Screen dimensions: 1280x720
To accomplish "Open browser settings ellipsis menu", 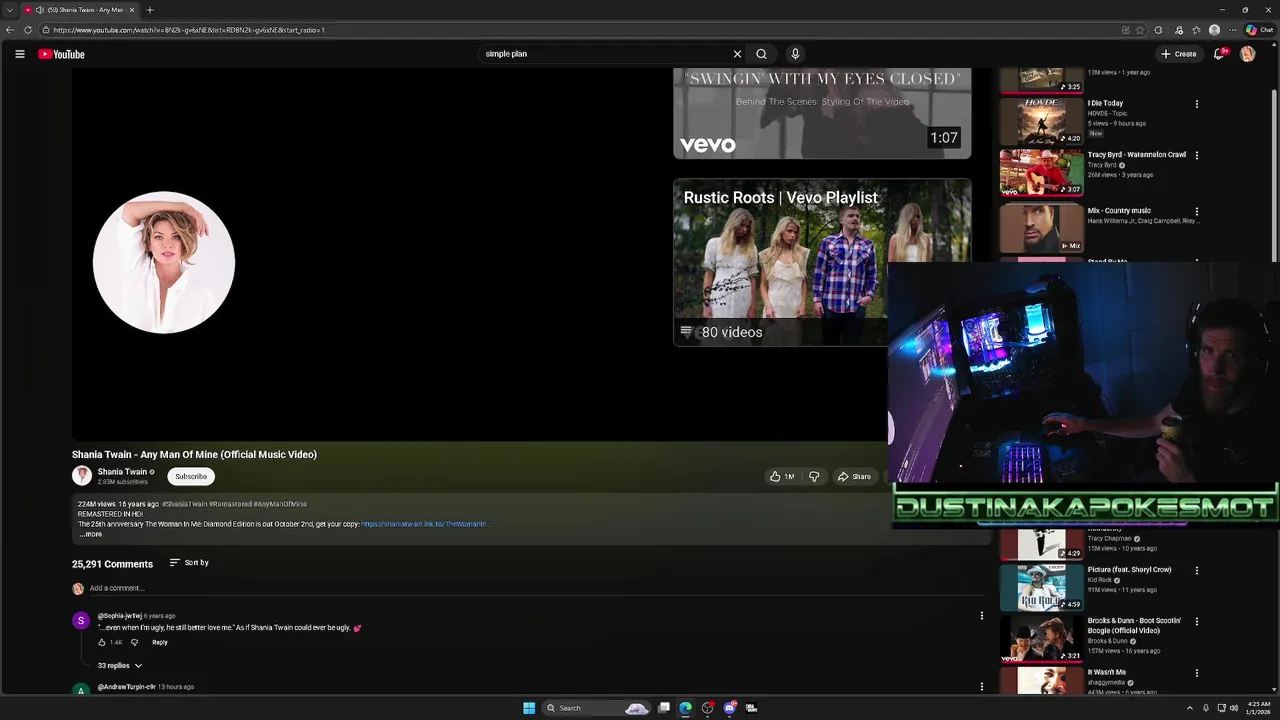I will coord(1232,30).
